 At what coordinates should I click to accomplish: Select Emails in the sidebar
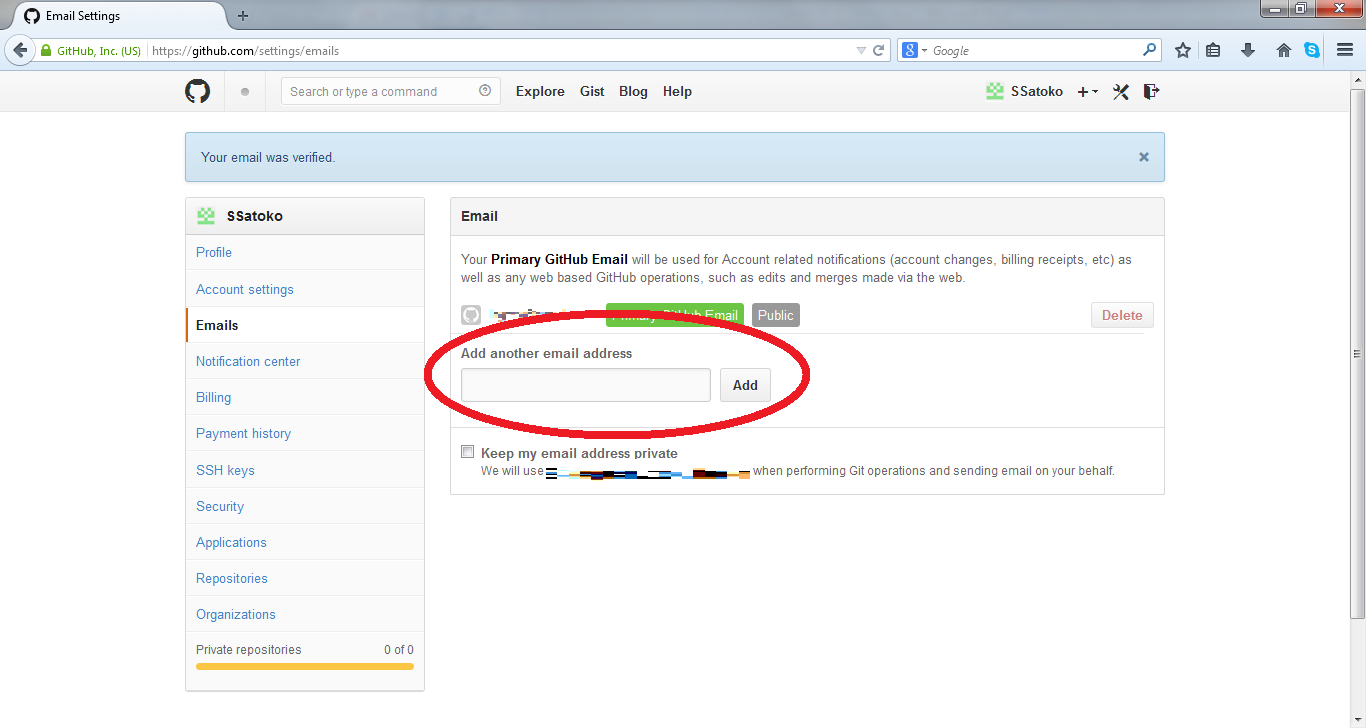(305, 325)
